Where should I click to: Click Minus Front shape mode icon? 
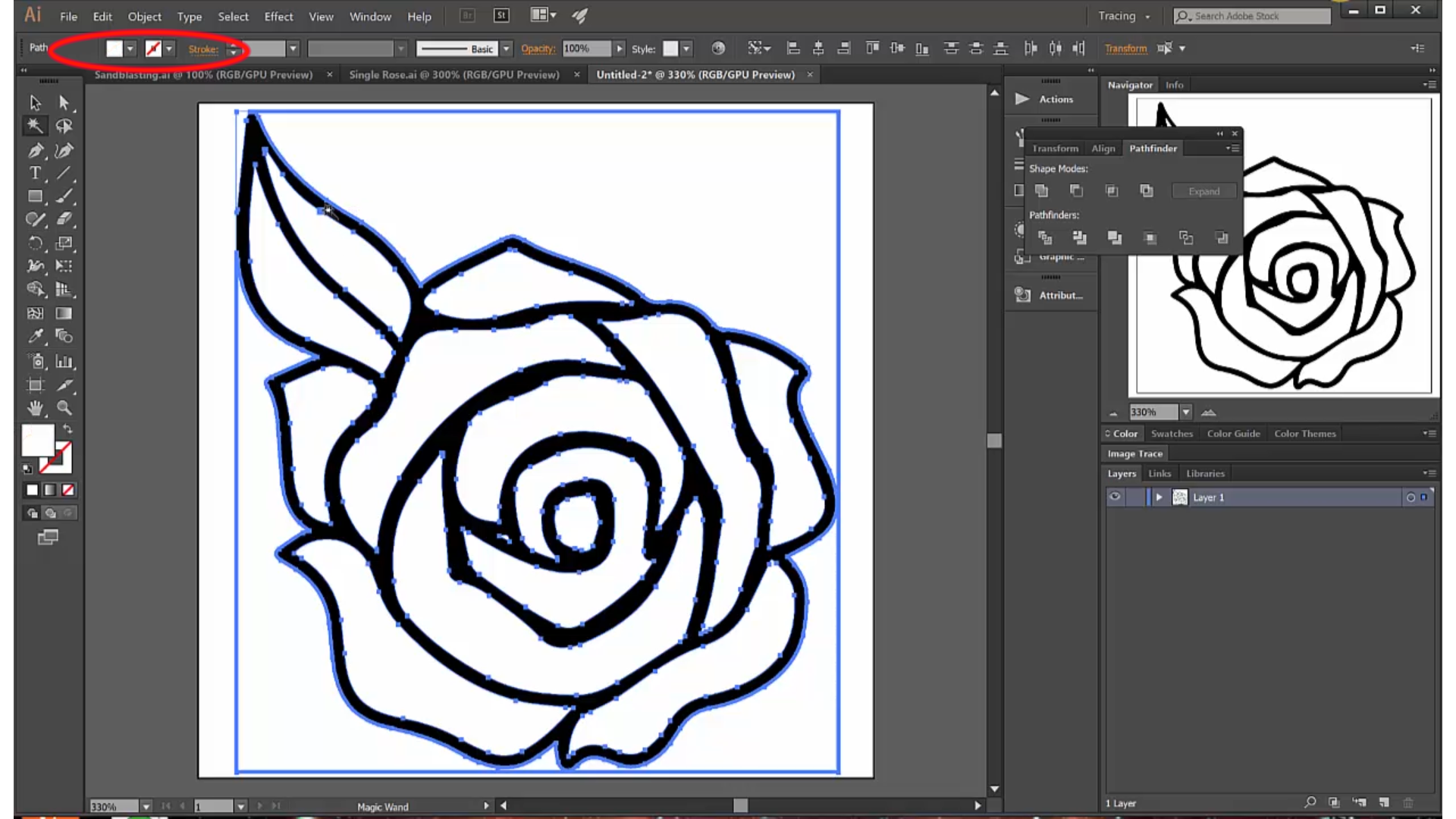(x=1076, y=191)
